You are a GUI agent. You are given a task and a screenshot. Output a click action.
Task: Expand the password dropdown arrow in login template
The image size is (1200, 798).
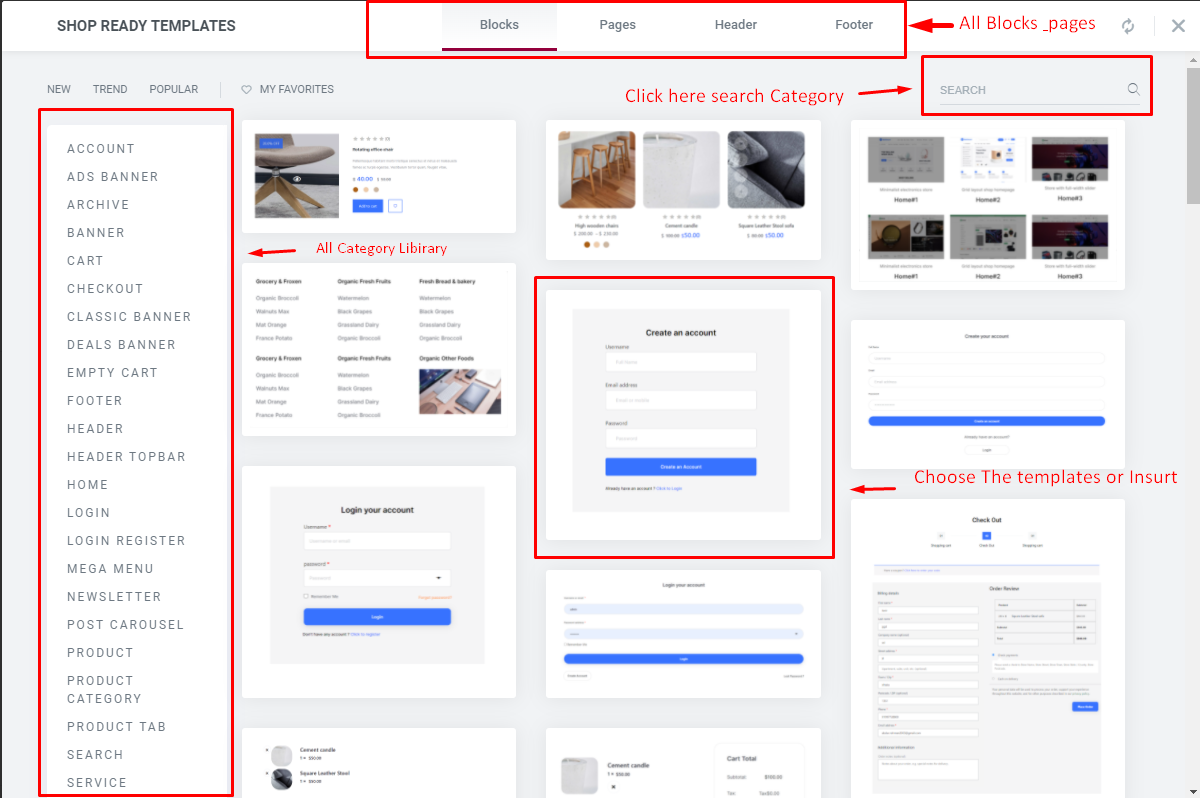pos(439,578)
